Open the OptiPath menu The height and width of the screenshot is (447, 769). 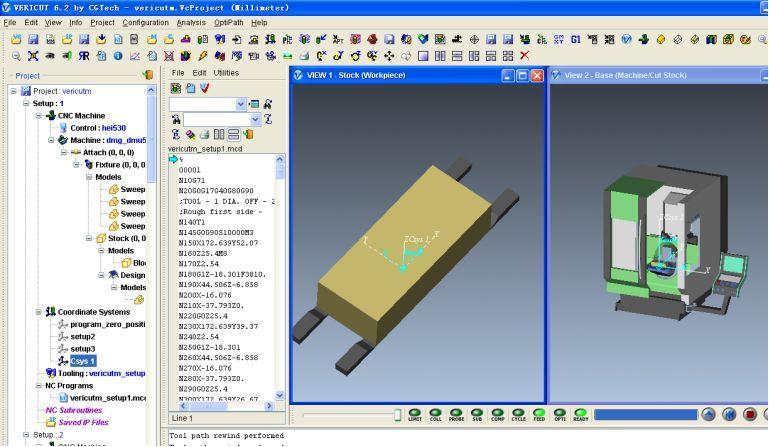(229, 23)
